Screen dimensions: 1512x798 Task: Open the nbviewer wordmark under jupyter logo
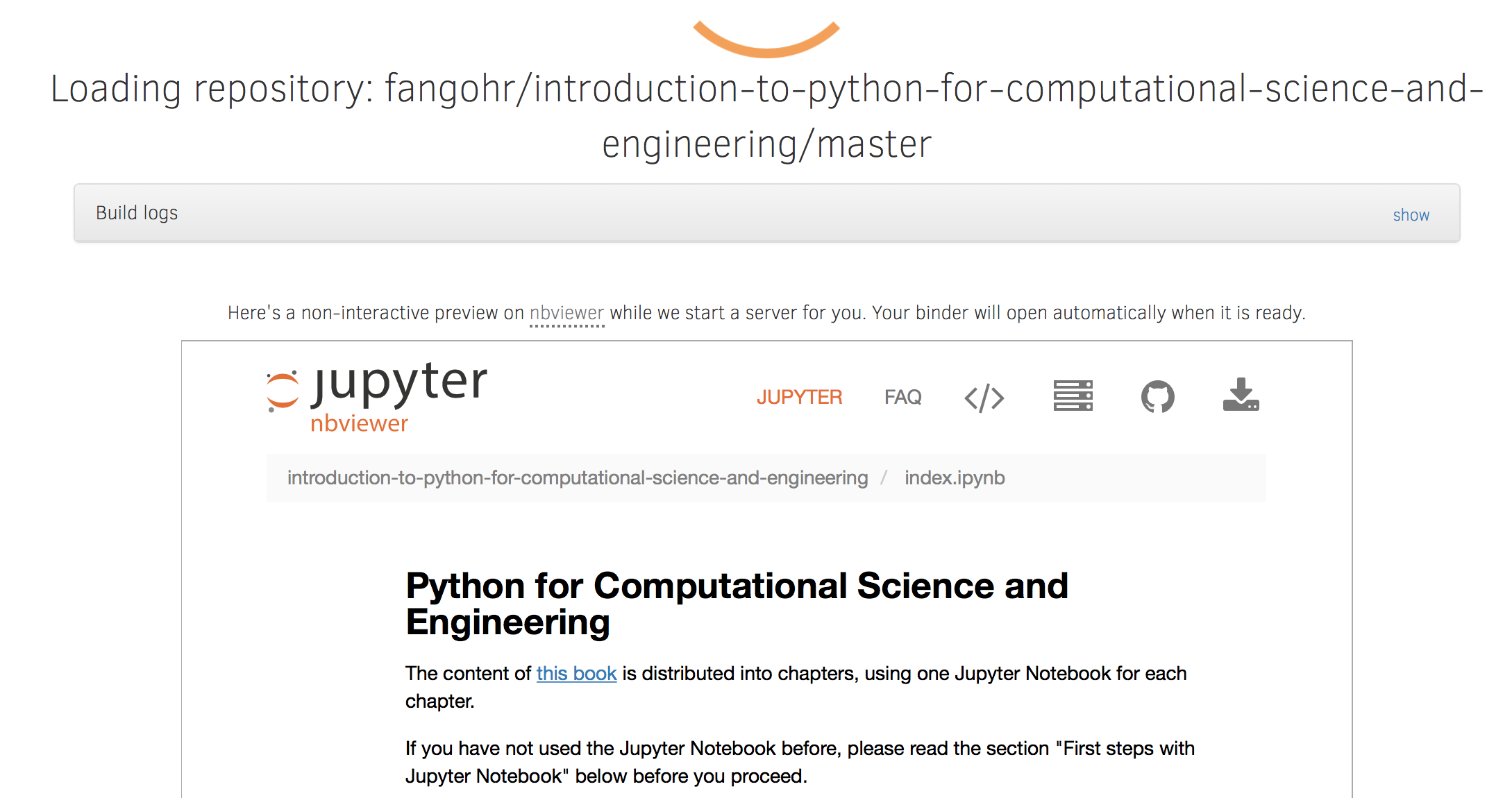tap(359, 423)
